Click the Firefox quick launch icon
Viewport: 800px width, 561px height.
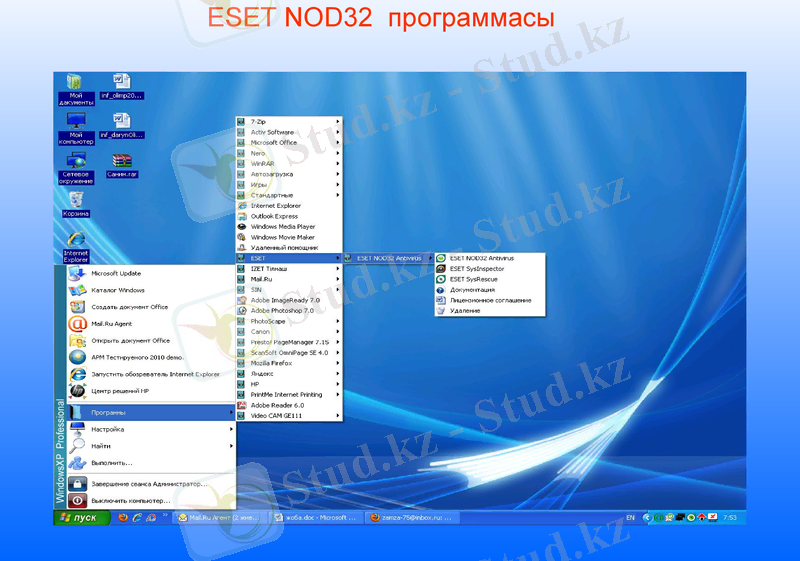coord(123,517)
